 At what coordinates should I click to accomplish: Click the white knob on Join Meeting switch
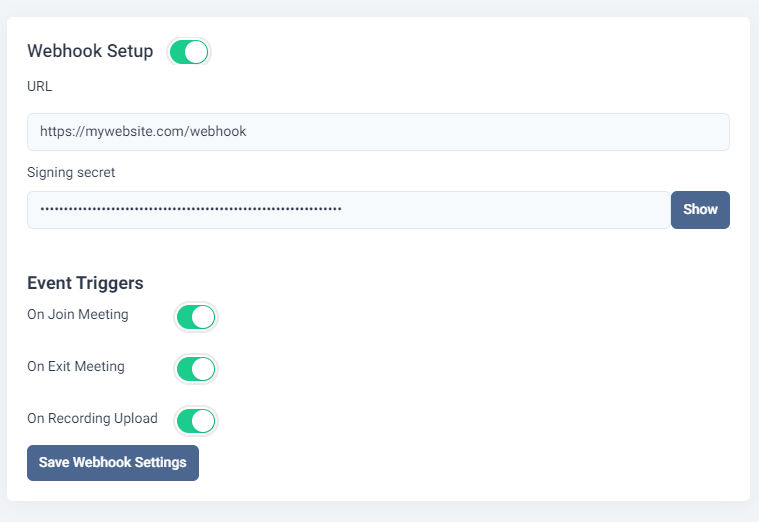(204, 317)
